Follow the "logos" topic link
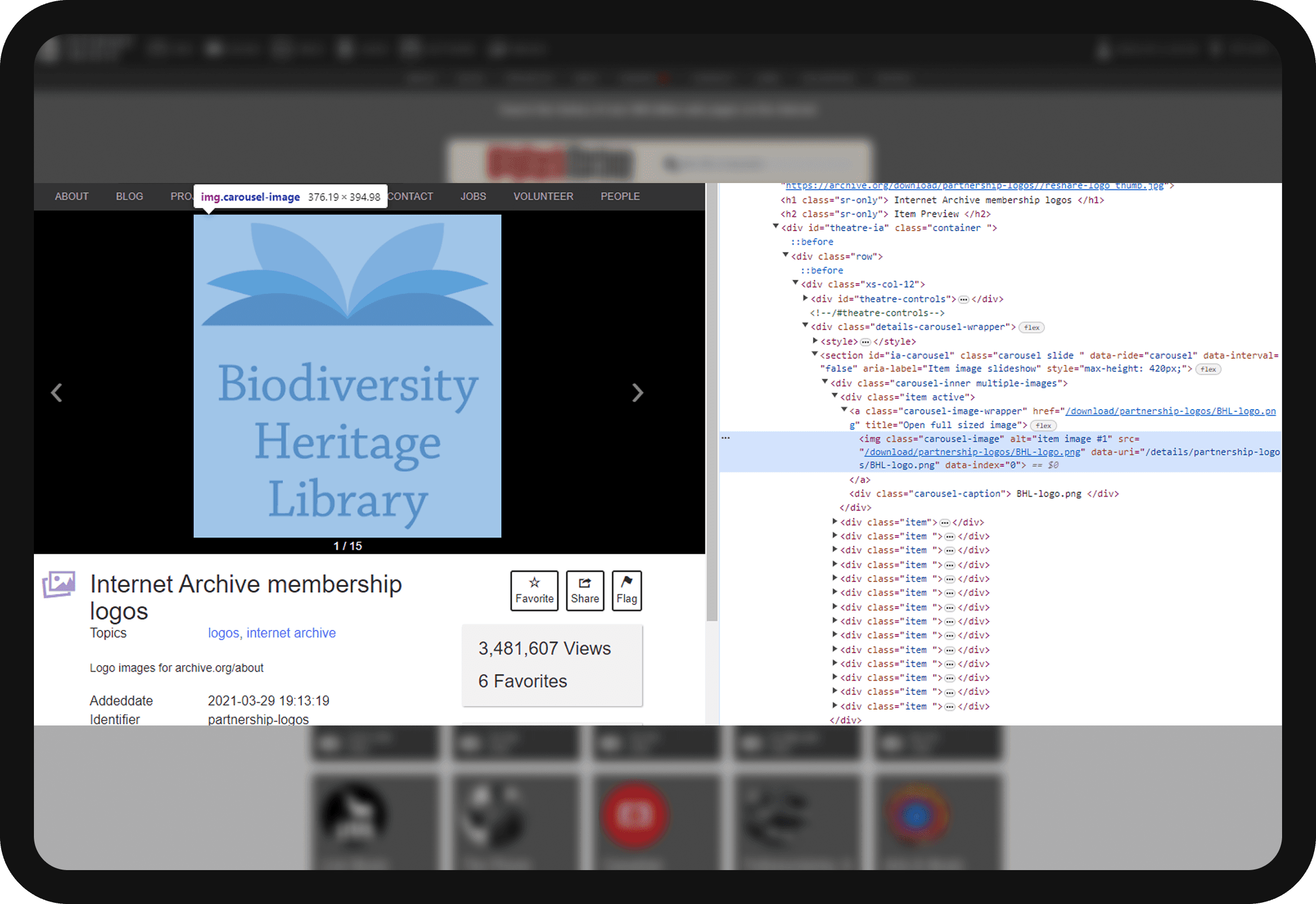Screen dimensions: 1316x904 [x=223, y=633]
